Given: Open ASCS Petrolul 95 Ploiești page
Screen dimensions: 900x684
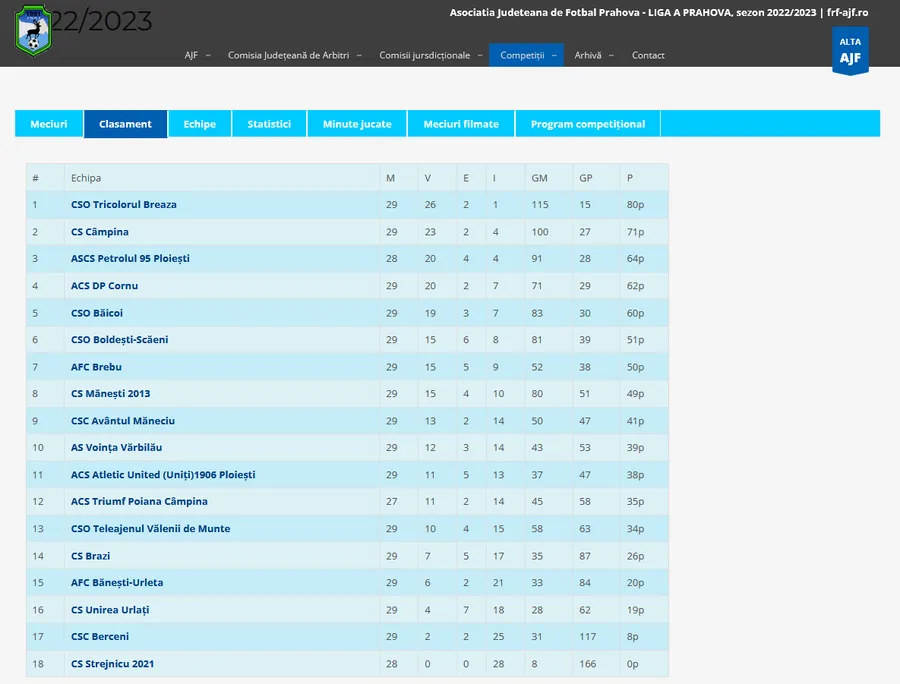Looking at the screenshot, I should pos(130,259).
